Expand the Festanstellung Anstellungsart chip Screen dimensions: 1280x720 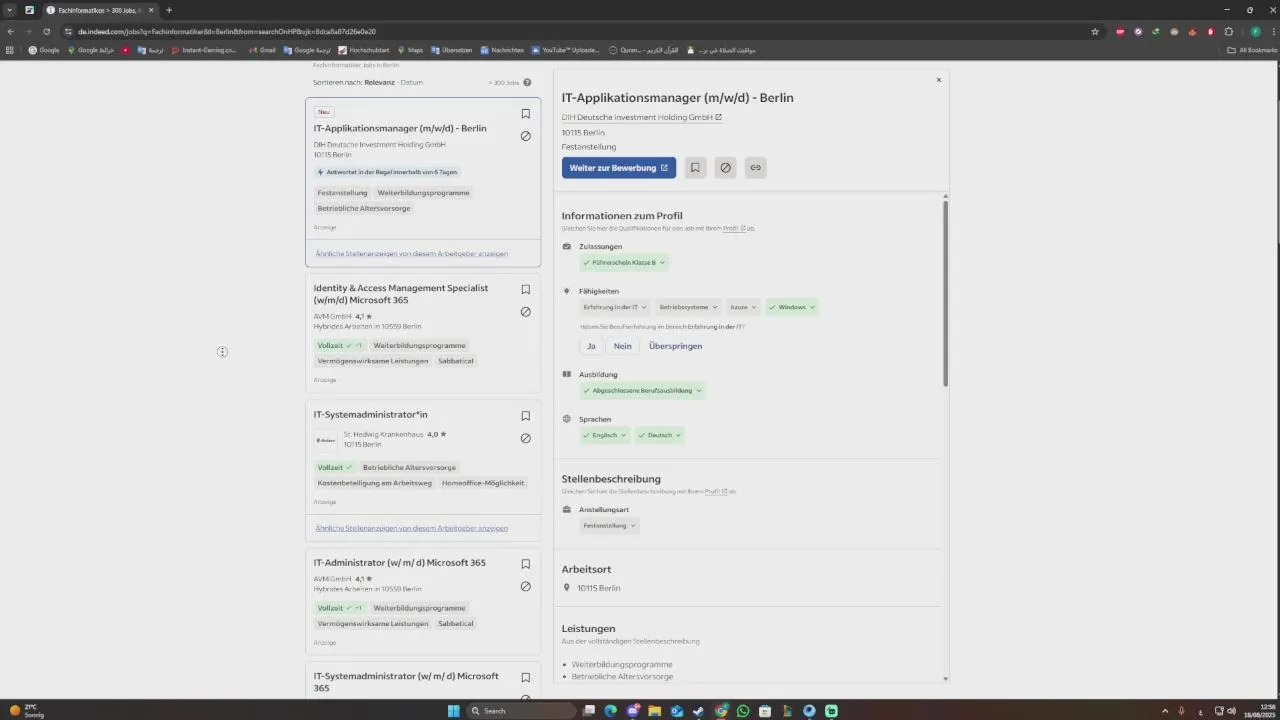(609, 526)
